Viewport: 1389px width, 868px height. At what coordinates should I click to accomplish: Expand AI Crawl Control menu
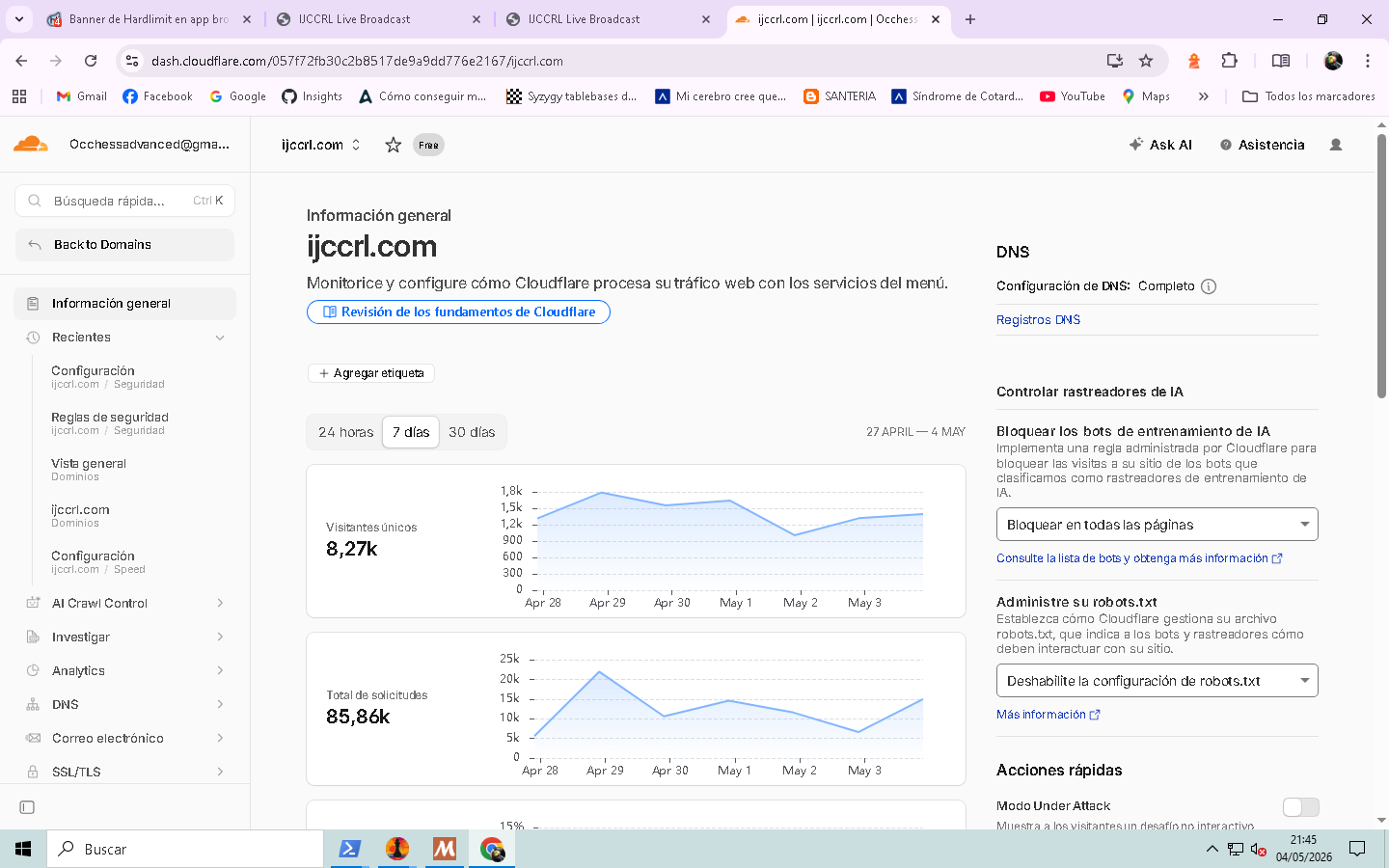125,604
